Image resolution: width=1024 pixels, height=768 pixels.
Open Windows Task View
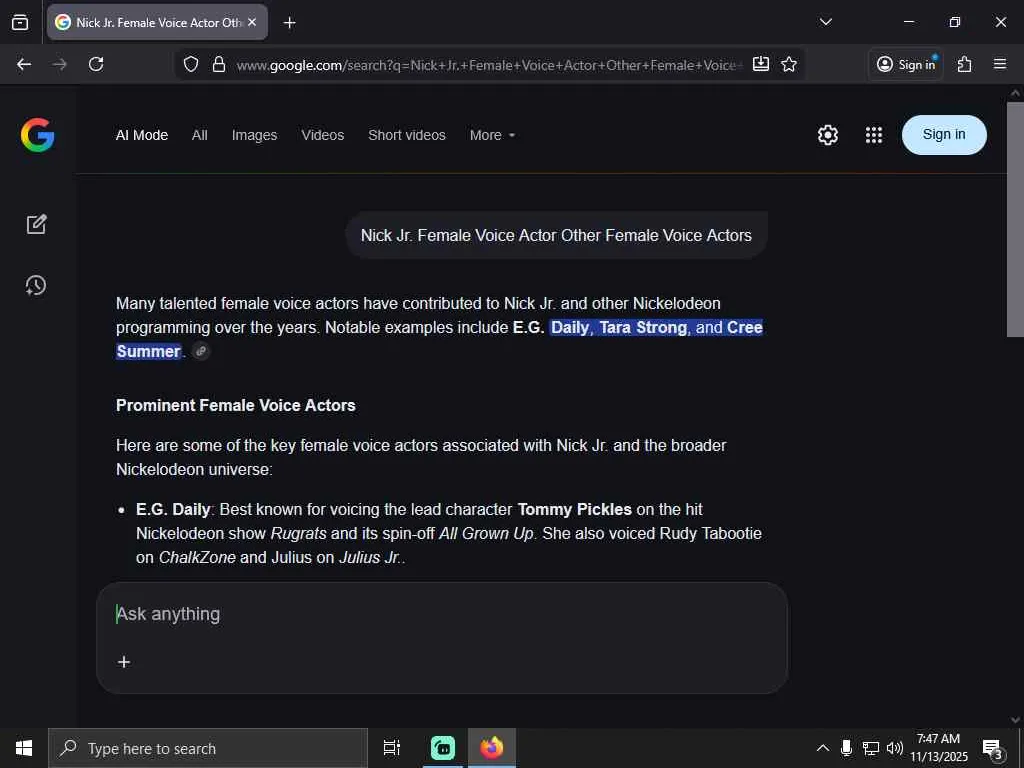(392, 748)
